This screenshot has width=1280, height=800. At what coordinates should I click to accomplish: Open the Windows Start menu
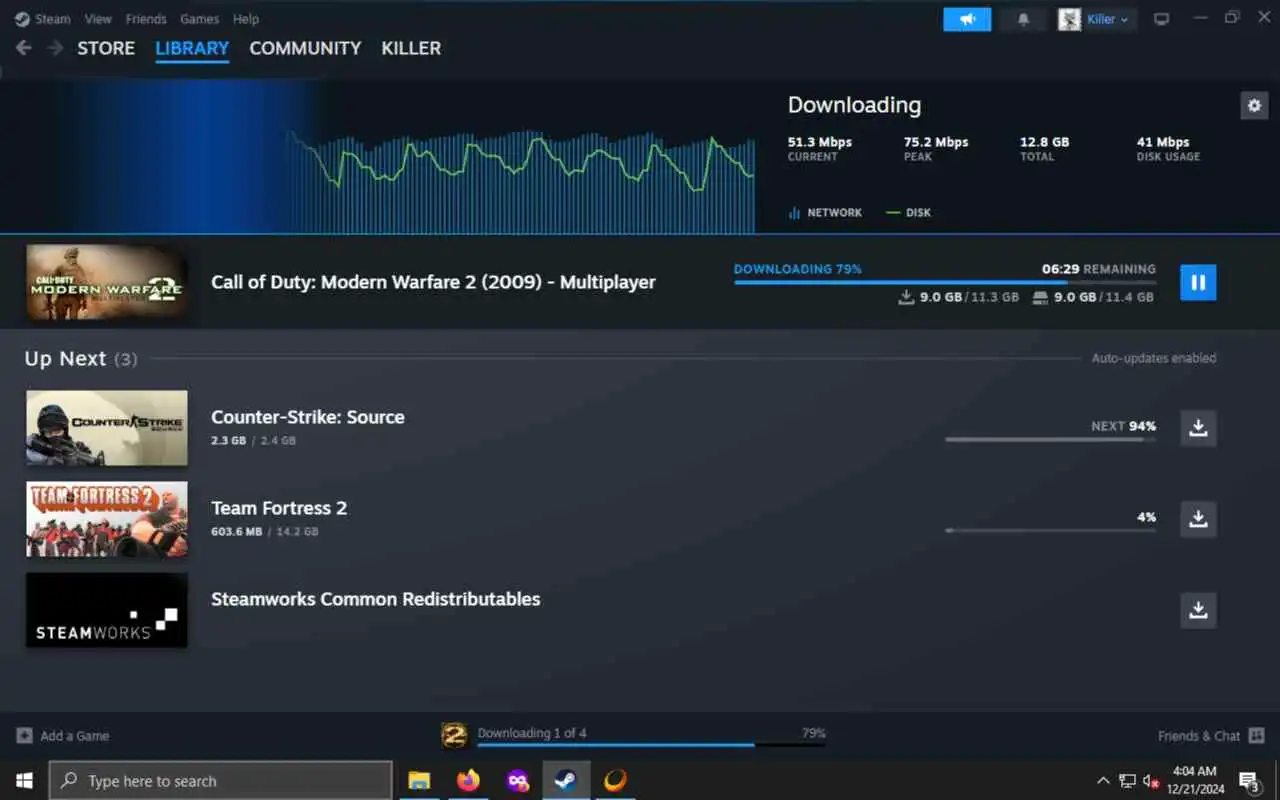point(24,780)
